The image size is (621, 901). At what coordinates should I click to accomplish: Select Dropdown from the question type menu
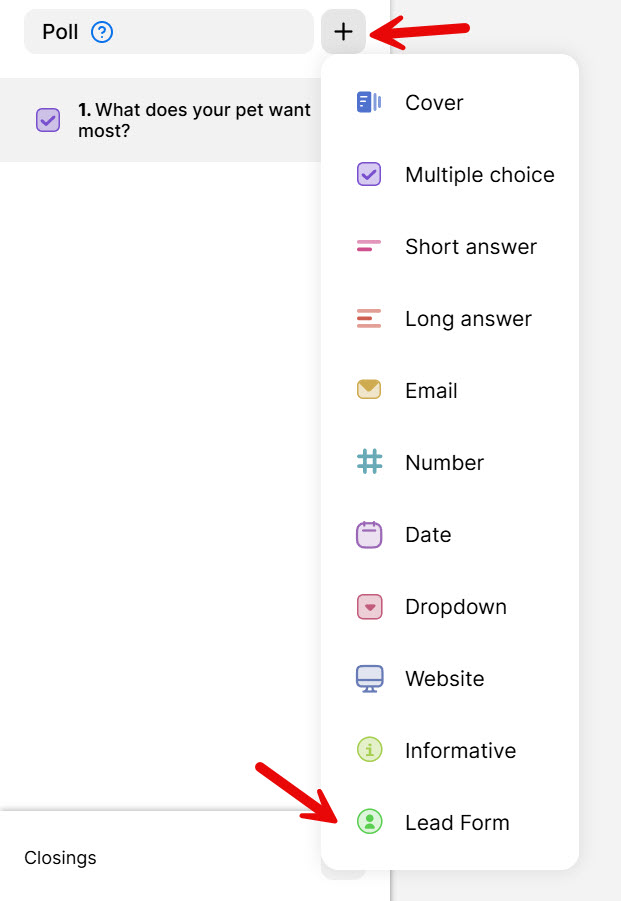(455, 607)
